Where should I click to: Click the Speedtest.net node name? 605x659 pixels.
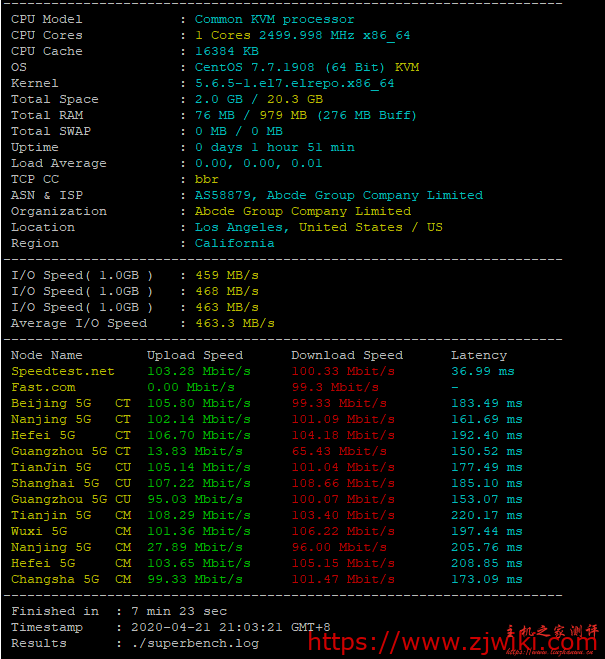pos(62,371)
